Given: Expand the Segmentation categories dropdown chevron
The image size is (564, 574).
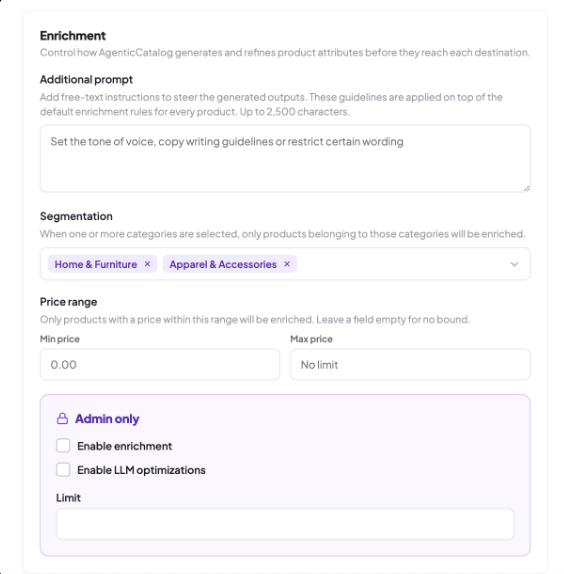Looking at the screenshot, I should coord(514,264).
